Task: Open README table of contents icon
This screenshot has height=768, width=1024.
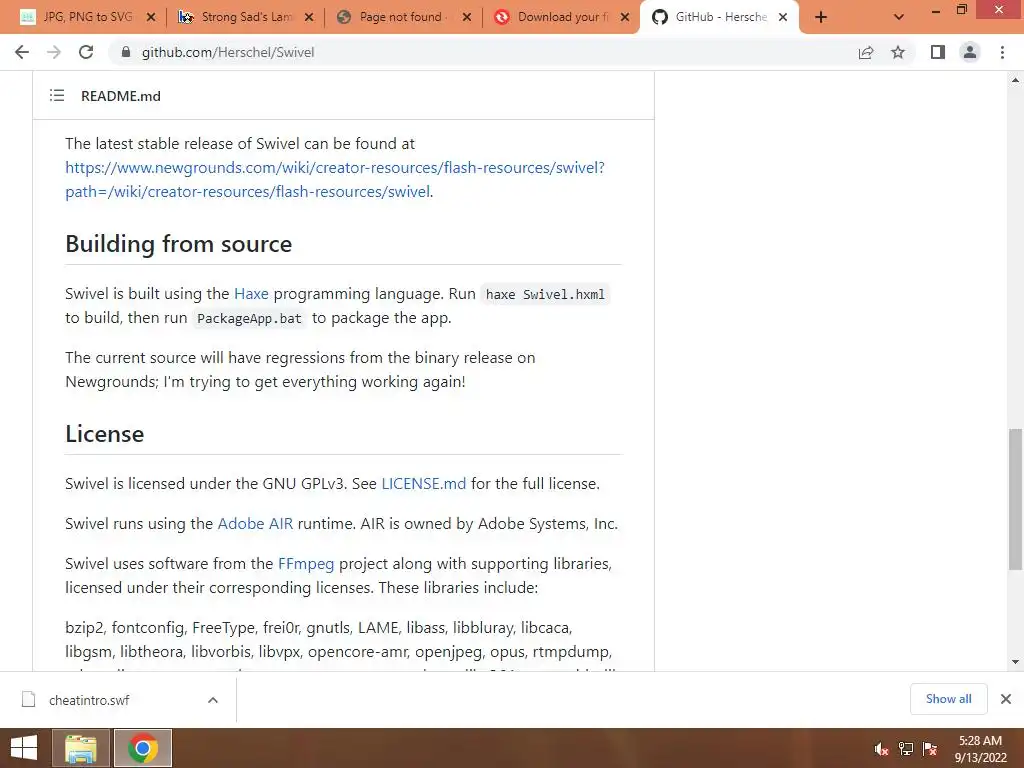Action: (x=57, y=96)
